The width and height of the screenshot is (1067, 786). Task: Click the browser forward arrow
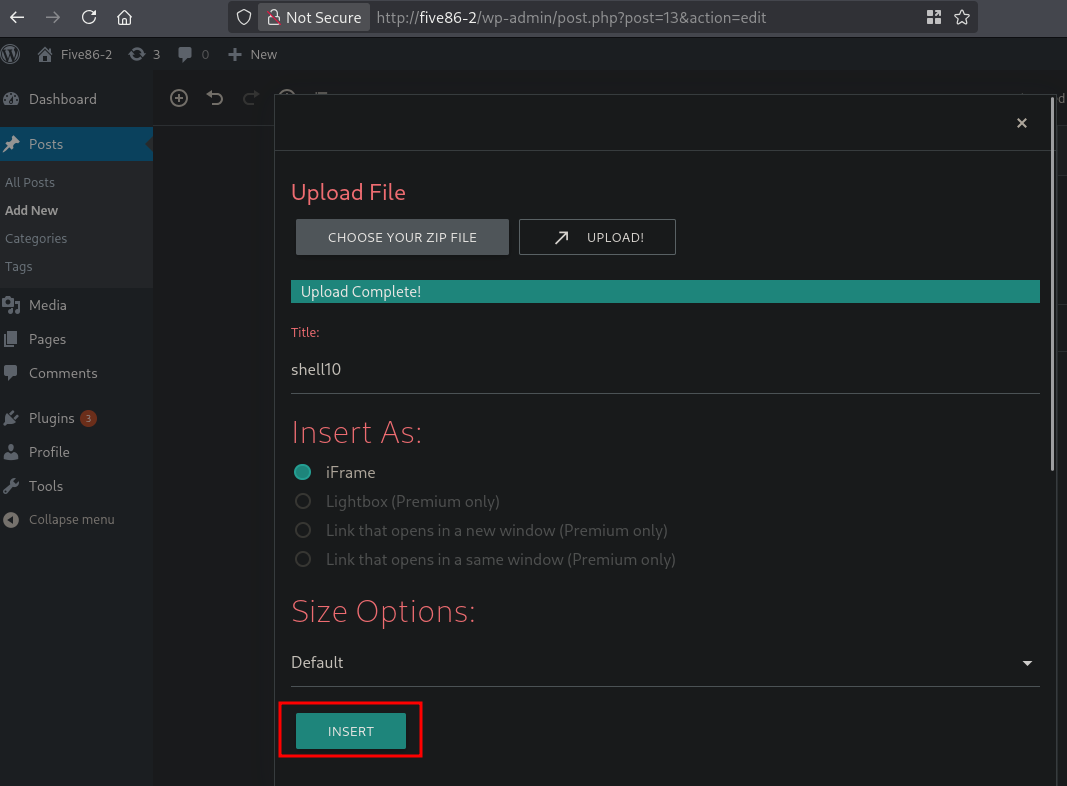52,18
